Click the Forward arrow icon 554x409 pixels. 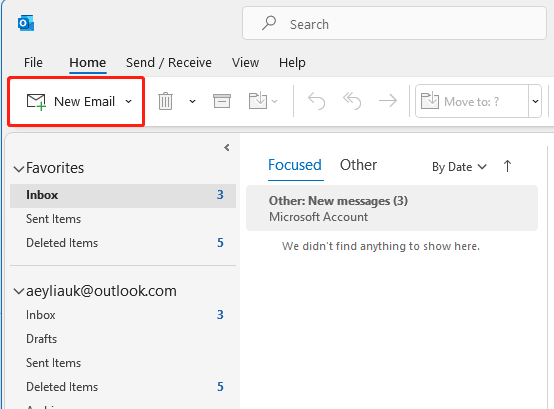pyautogui.click(x=388, y=101)
